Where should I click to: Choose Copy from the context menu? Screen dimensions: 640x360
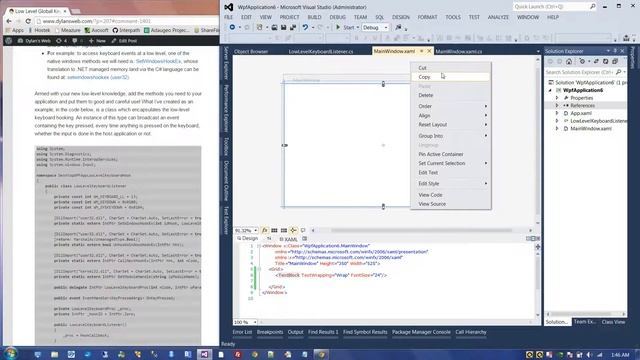[x=451, y=77]
